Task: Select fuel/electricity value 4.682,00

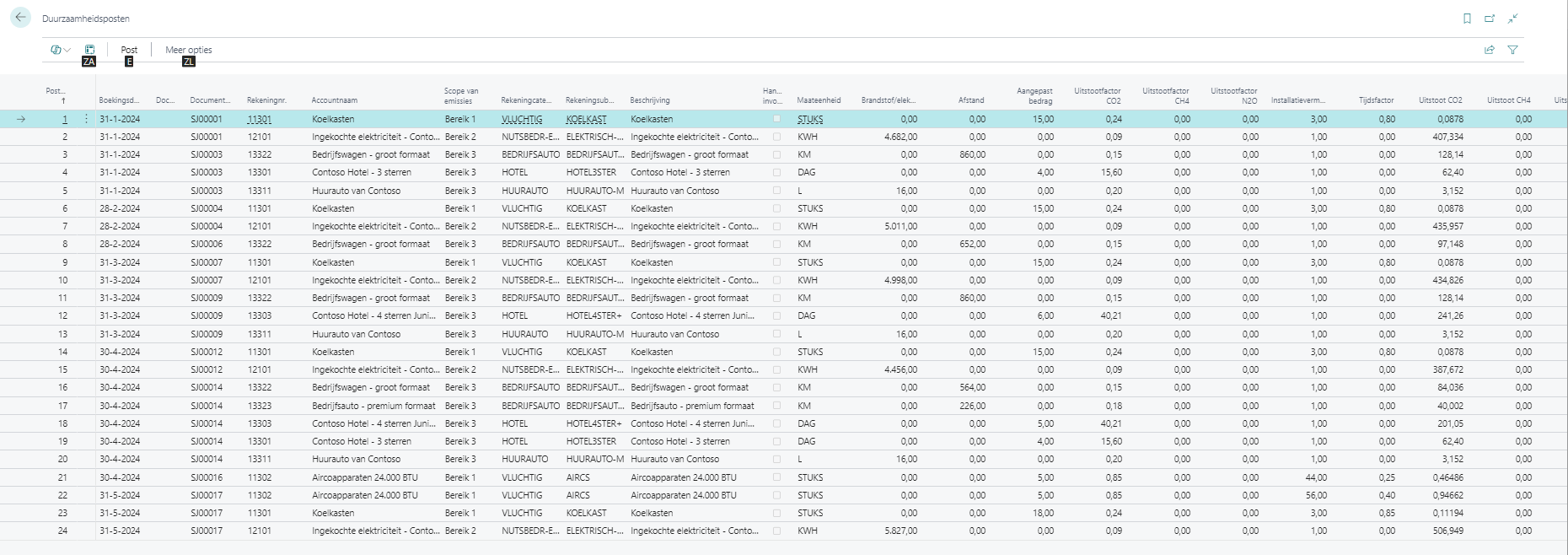Action: [901, 137]
